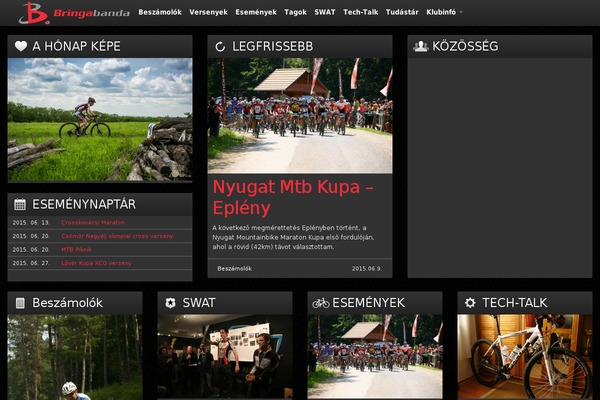This screenshot has width=600, height=400.
Task: Click the Beszámolók category link under the article
Action: pyautogui.click(x=235, y=269)
